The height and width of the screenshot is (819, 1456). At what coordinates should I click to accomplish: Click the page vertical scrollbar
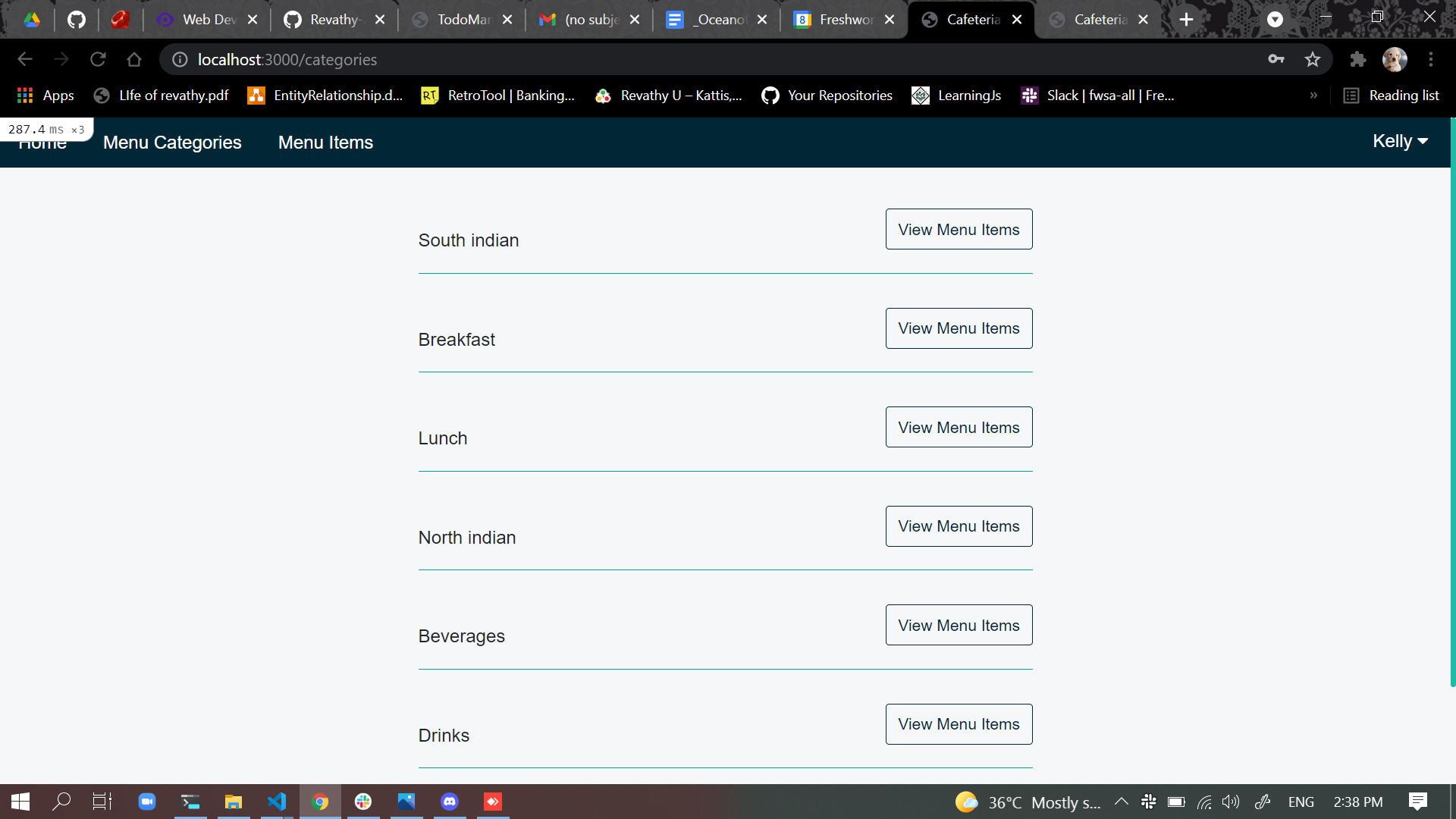pyautogui.click(x=1452, y=402)
